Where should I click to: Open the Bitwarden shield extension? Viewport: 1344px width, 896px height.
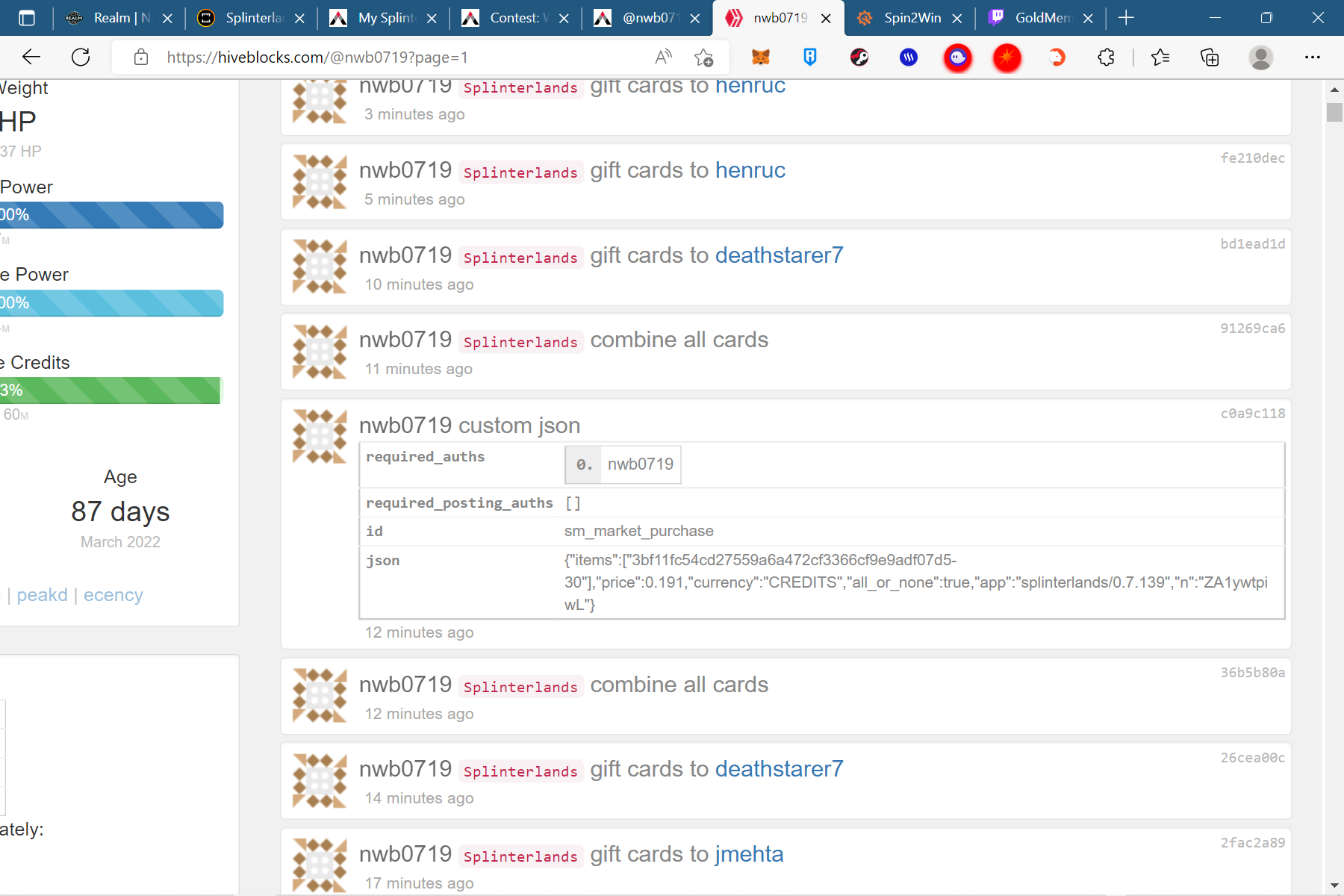pos(809,57)
